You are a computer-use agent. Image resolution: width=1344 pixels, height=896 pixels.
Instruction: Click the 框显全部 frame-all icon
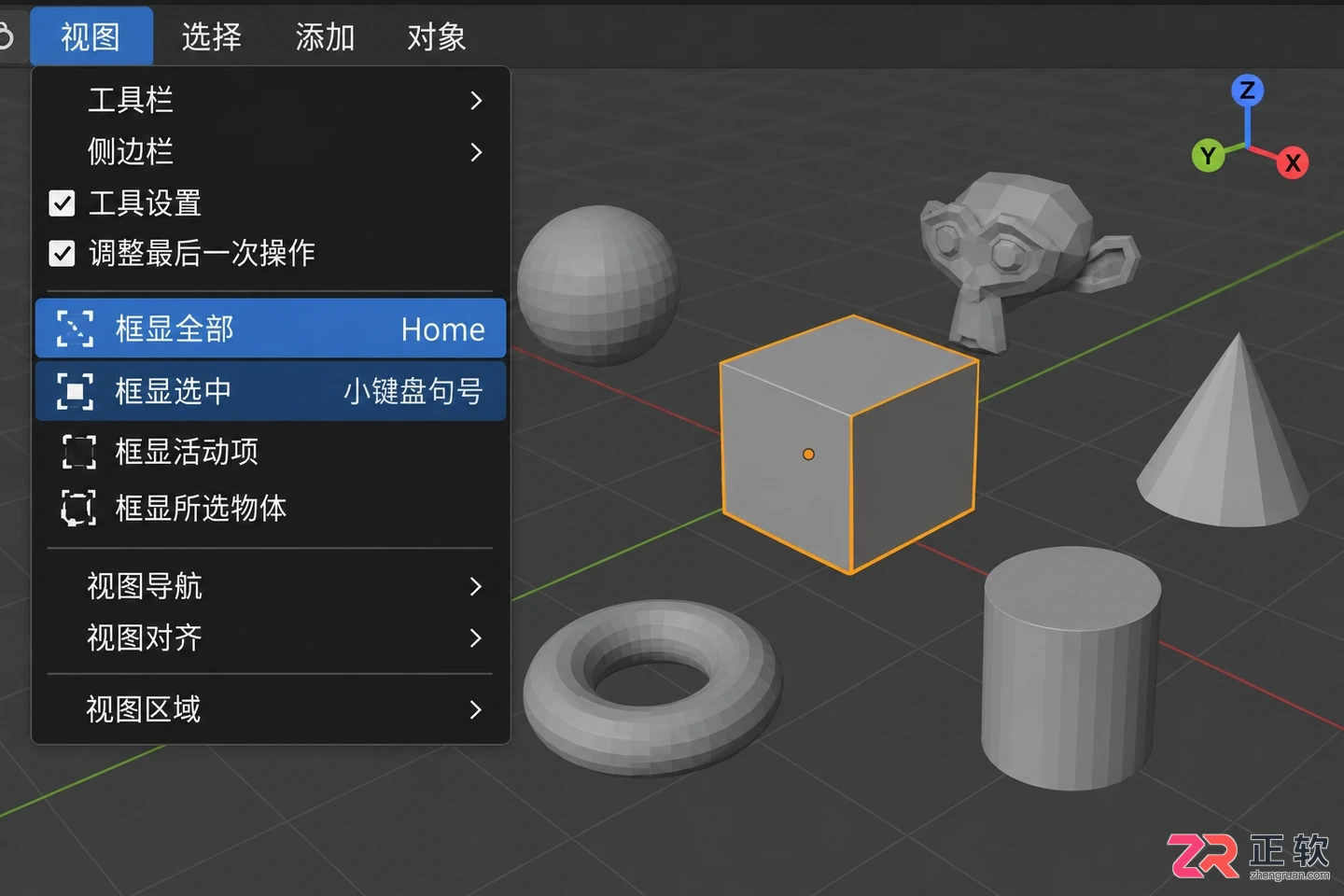coord(75,329)
